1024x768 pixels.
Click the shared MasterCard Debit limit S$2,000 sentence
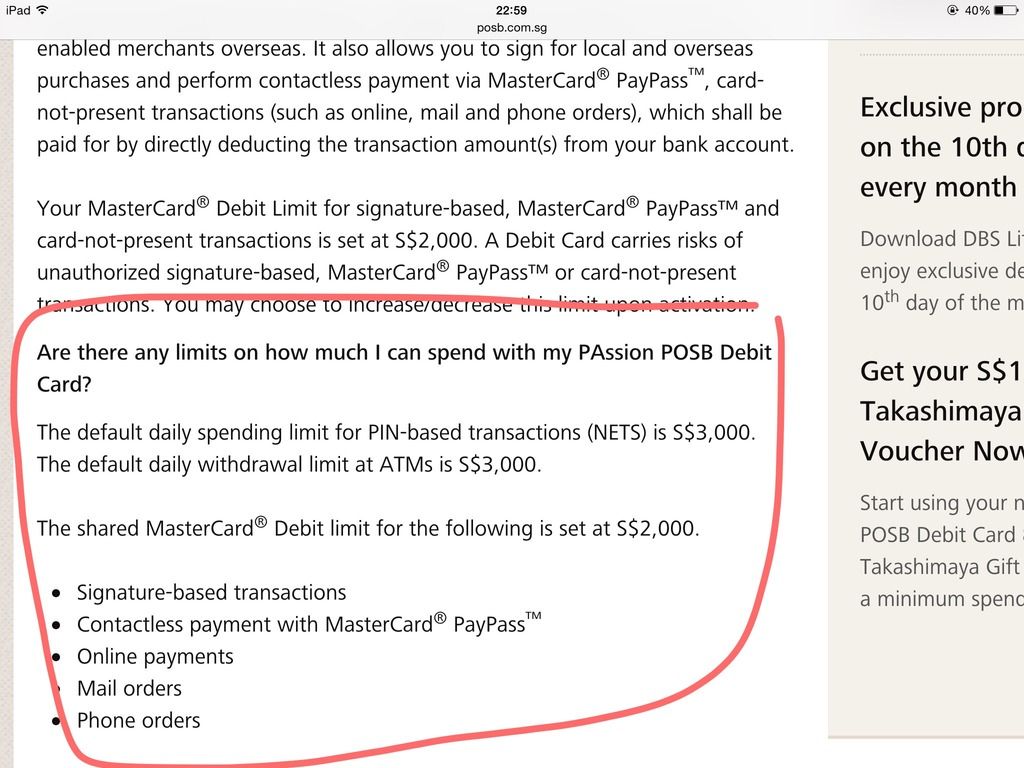coord(368,528)
